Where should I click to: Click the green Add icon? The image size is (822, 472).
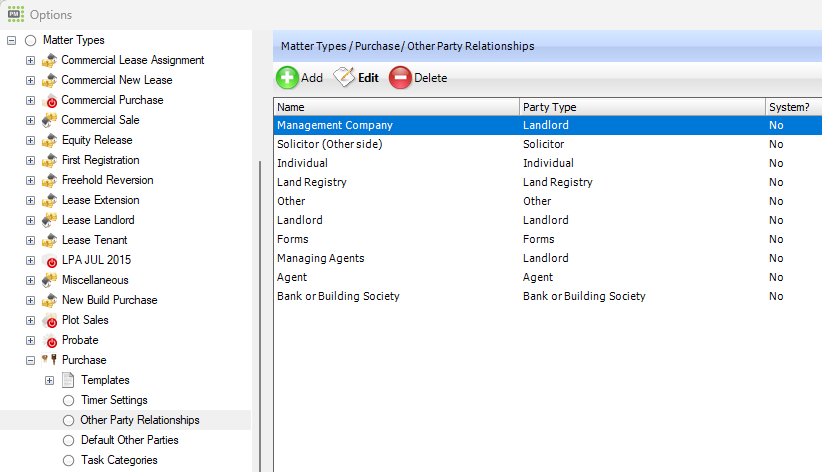pos(287,78)
